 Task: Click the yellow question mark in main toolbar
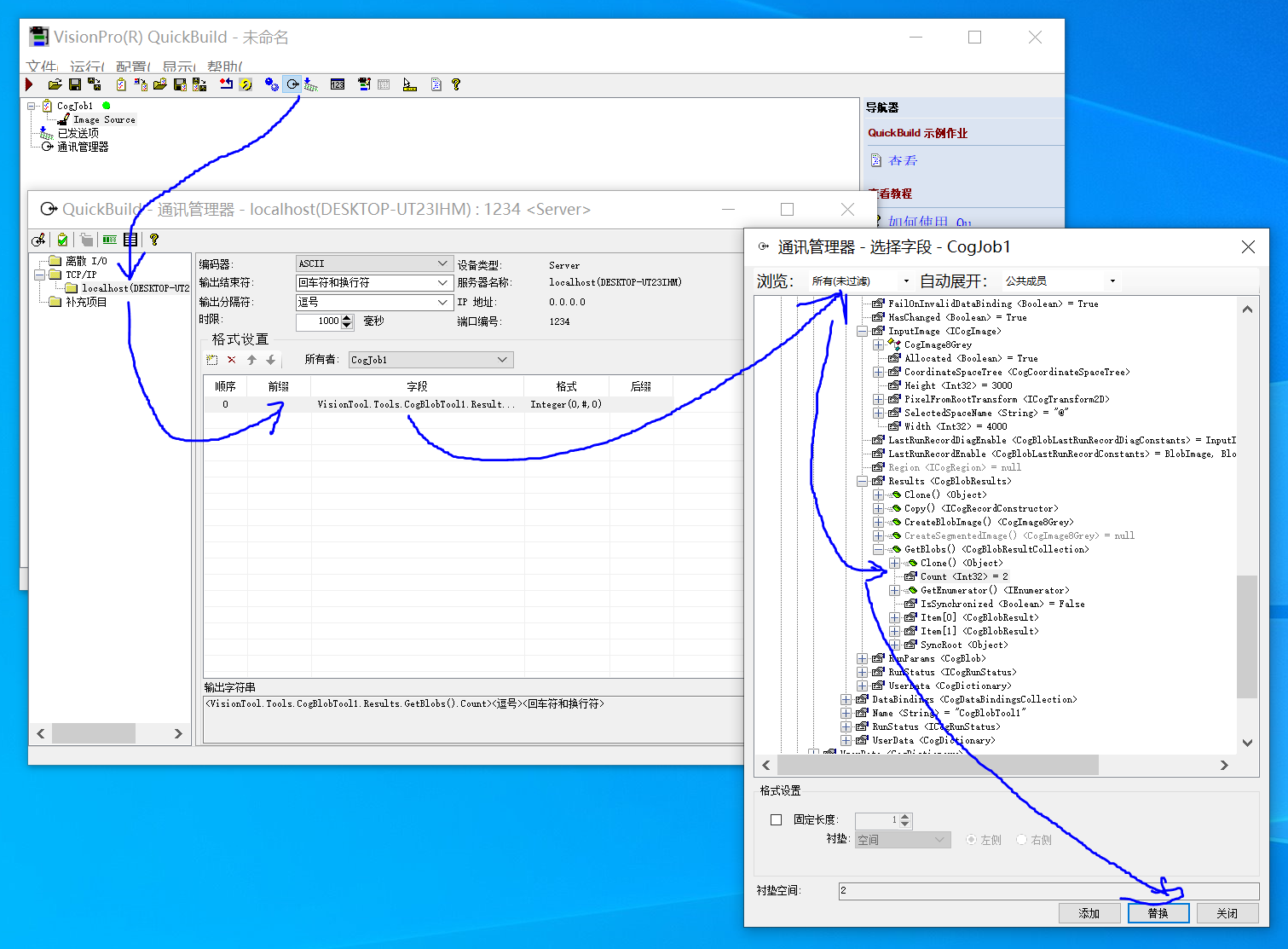456,84
